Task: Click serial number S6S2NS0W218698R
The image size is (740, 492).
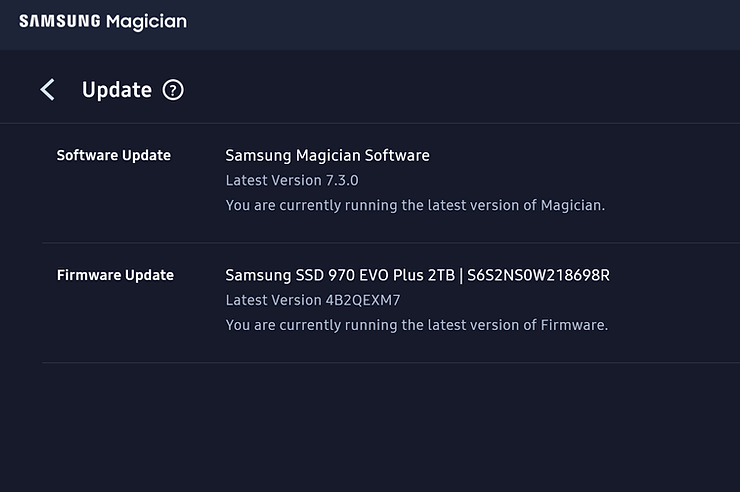Action: (538, 275)
